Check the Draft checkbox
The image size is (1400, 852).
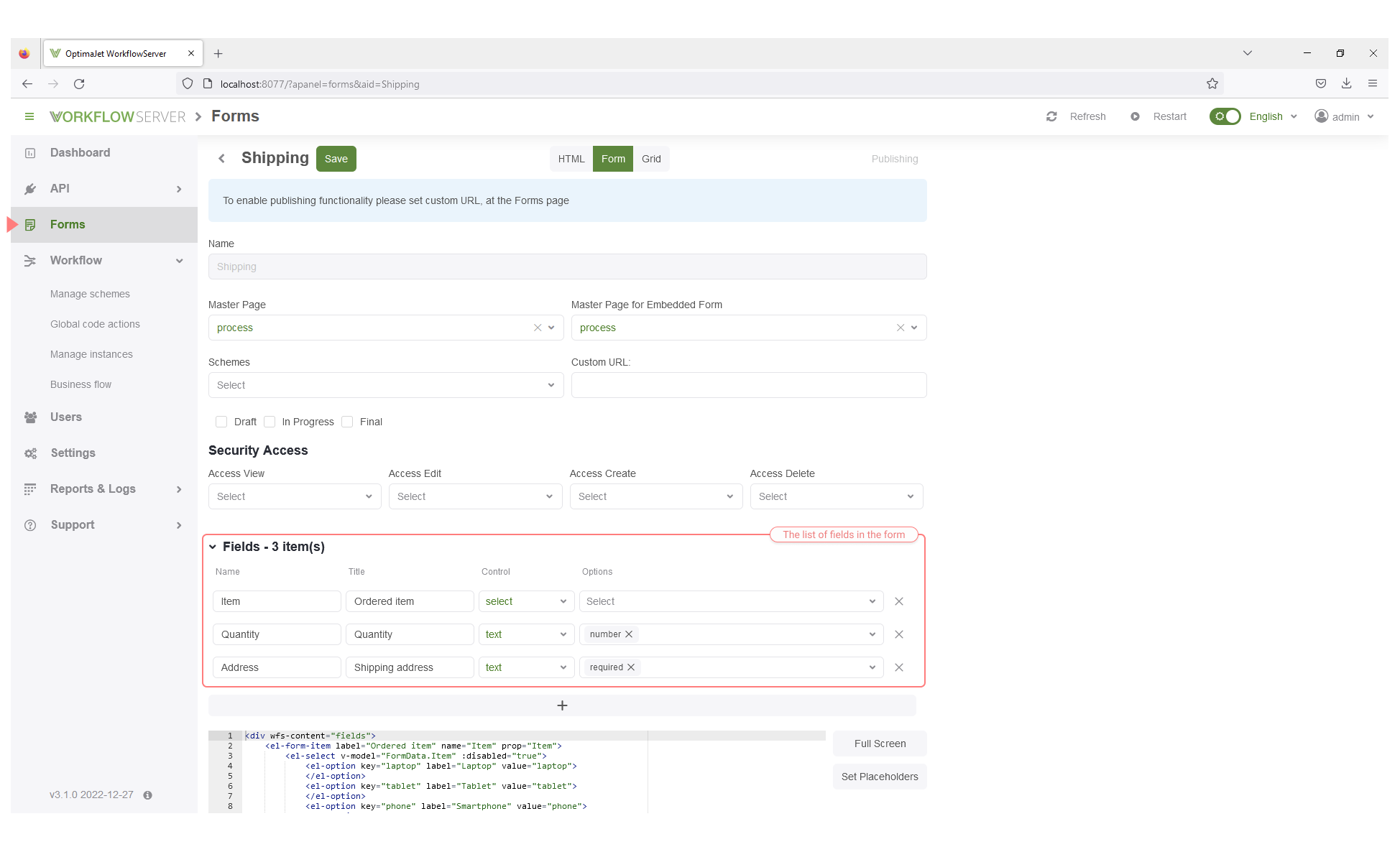[221, 422]
